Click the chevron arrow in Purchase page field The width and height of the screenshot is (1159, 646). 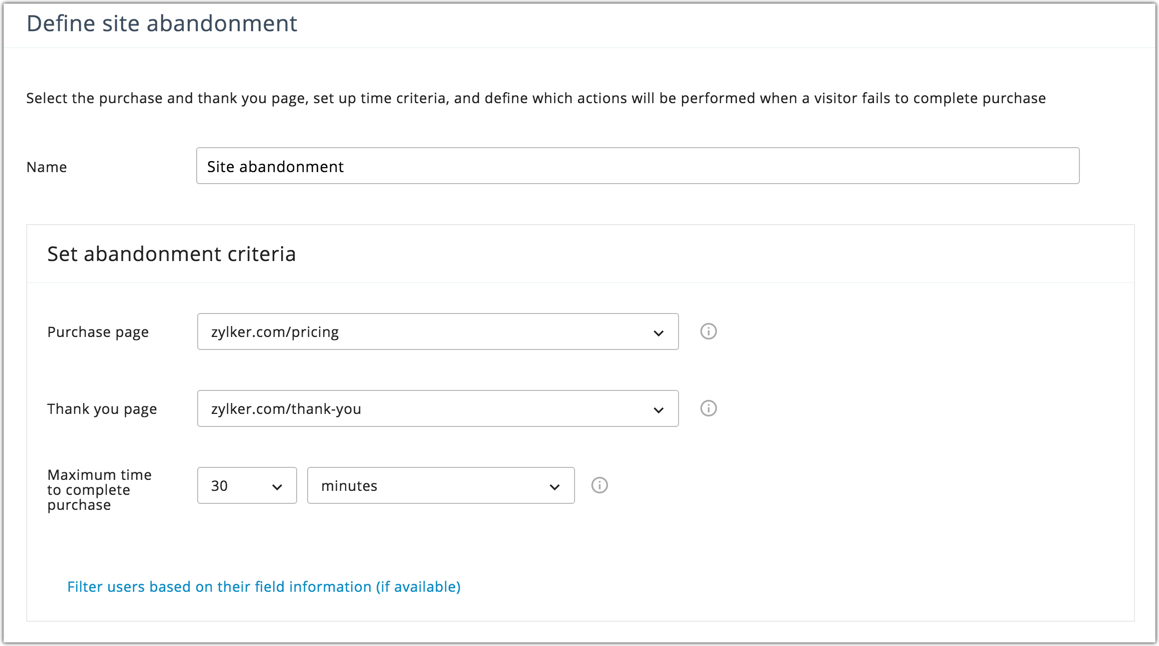pyautogui.click(x=658, y=333)
